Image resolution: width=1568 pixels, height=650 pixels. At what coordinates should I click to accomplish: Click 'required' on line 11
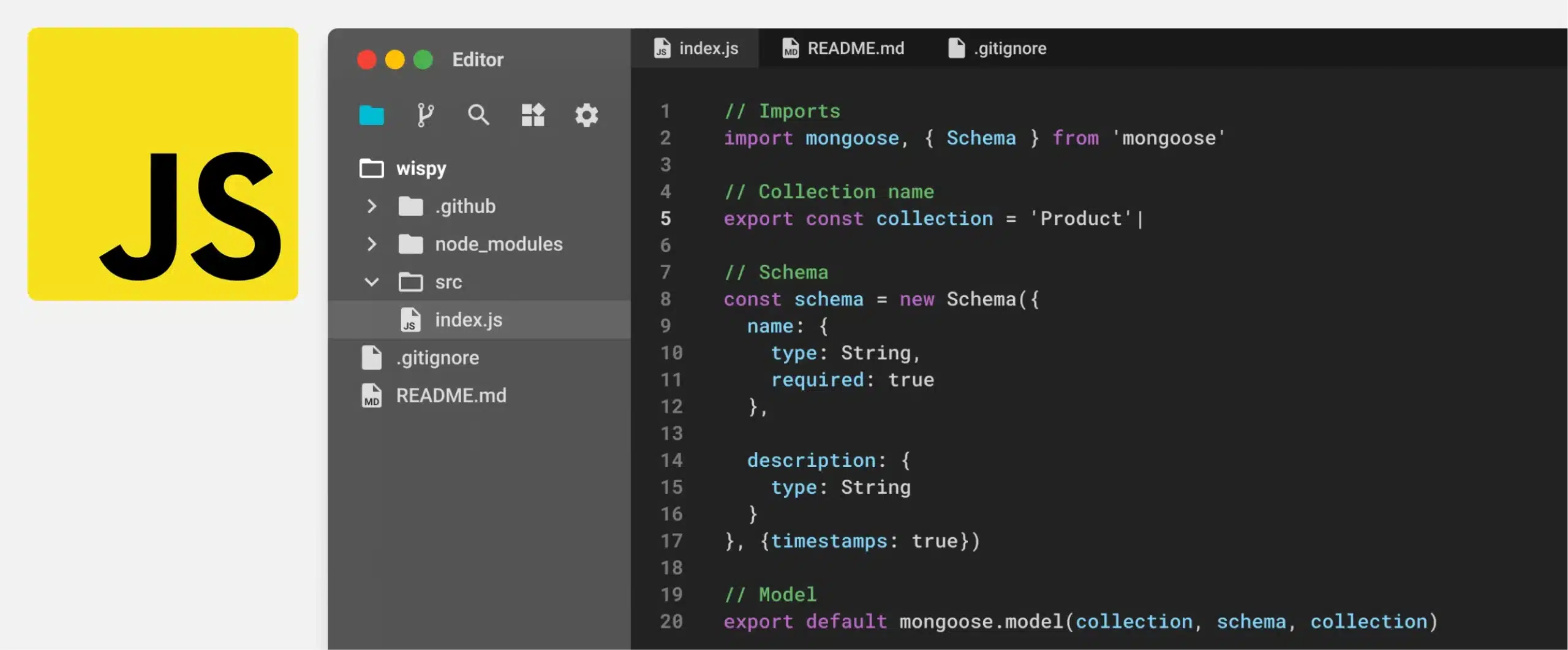(818, 380)
